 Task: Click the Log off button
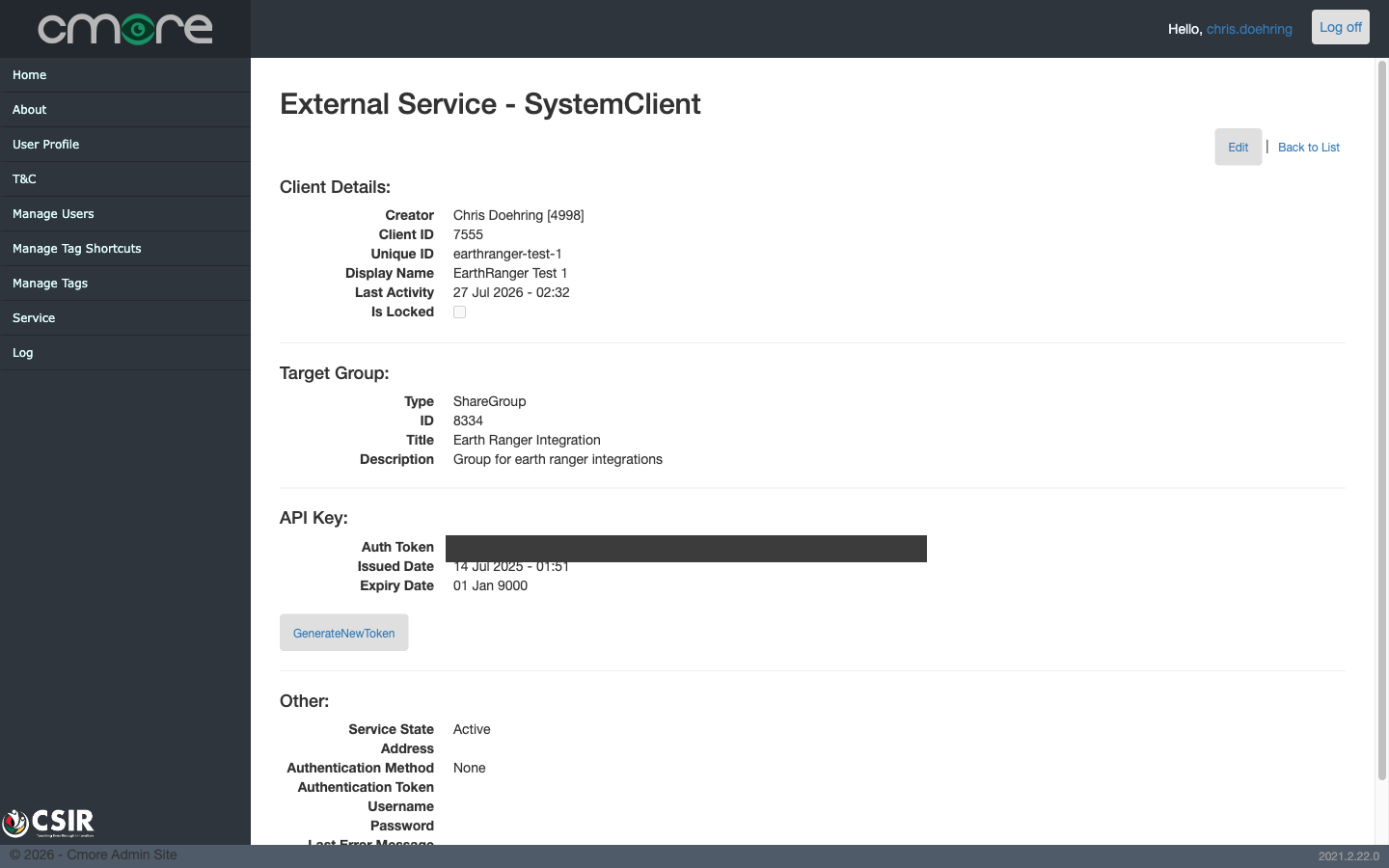pyautogui.click(x=1341, y=27)
